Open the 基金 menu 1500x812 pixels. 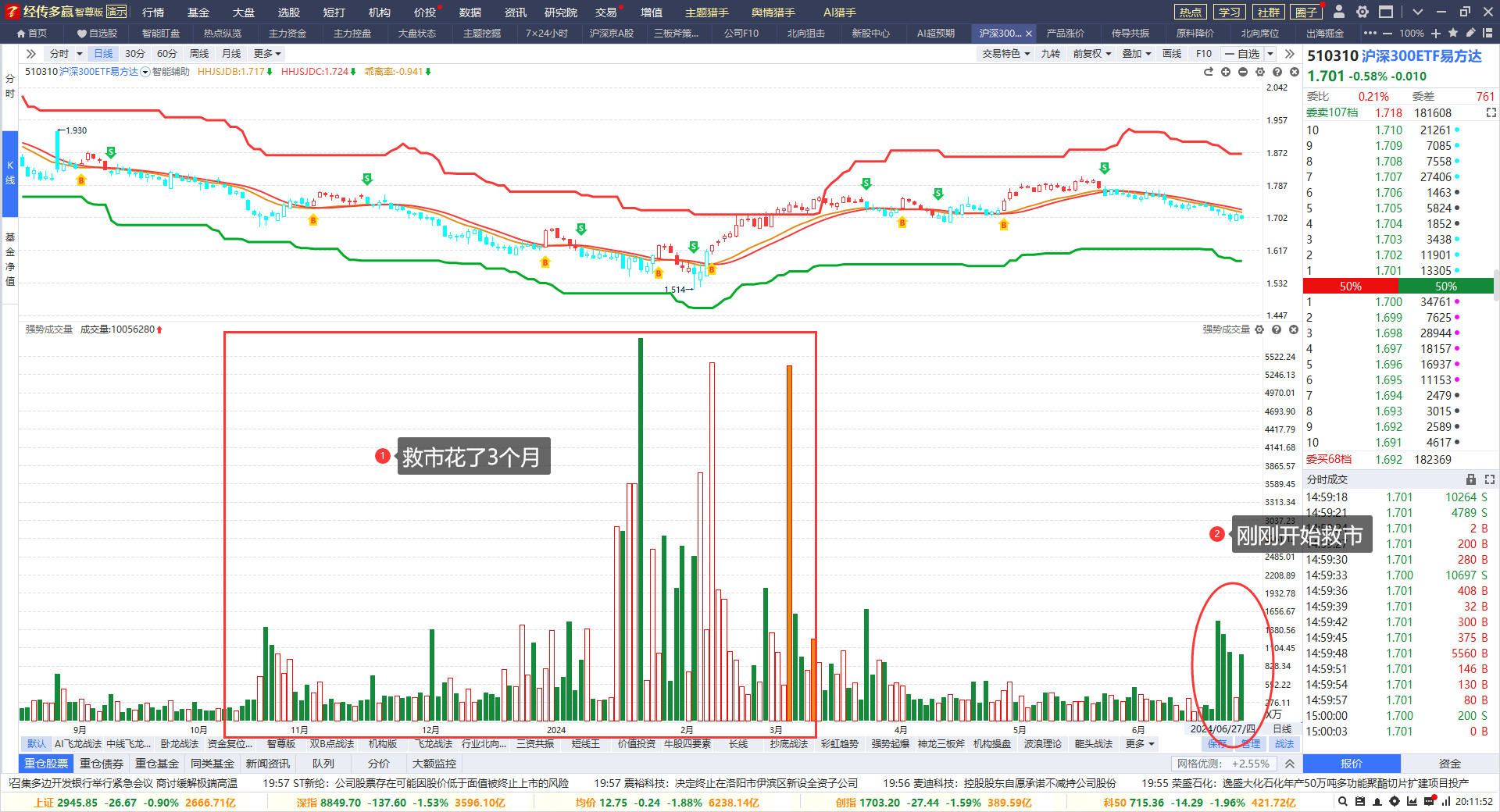tap(198, 12)
